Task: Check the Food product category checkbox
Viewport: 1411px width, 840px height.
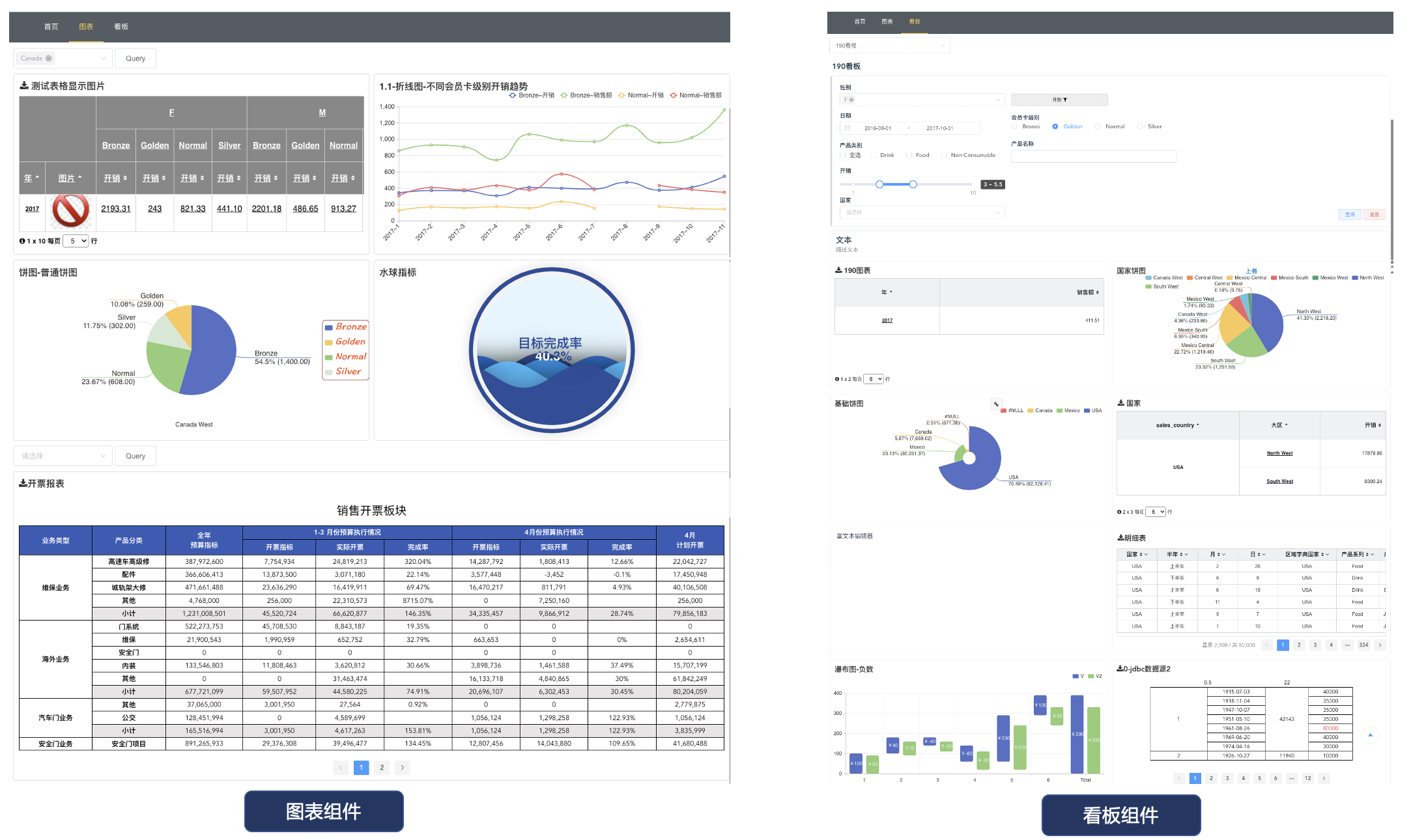Action: pos(909,156)
